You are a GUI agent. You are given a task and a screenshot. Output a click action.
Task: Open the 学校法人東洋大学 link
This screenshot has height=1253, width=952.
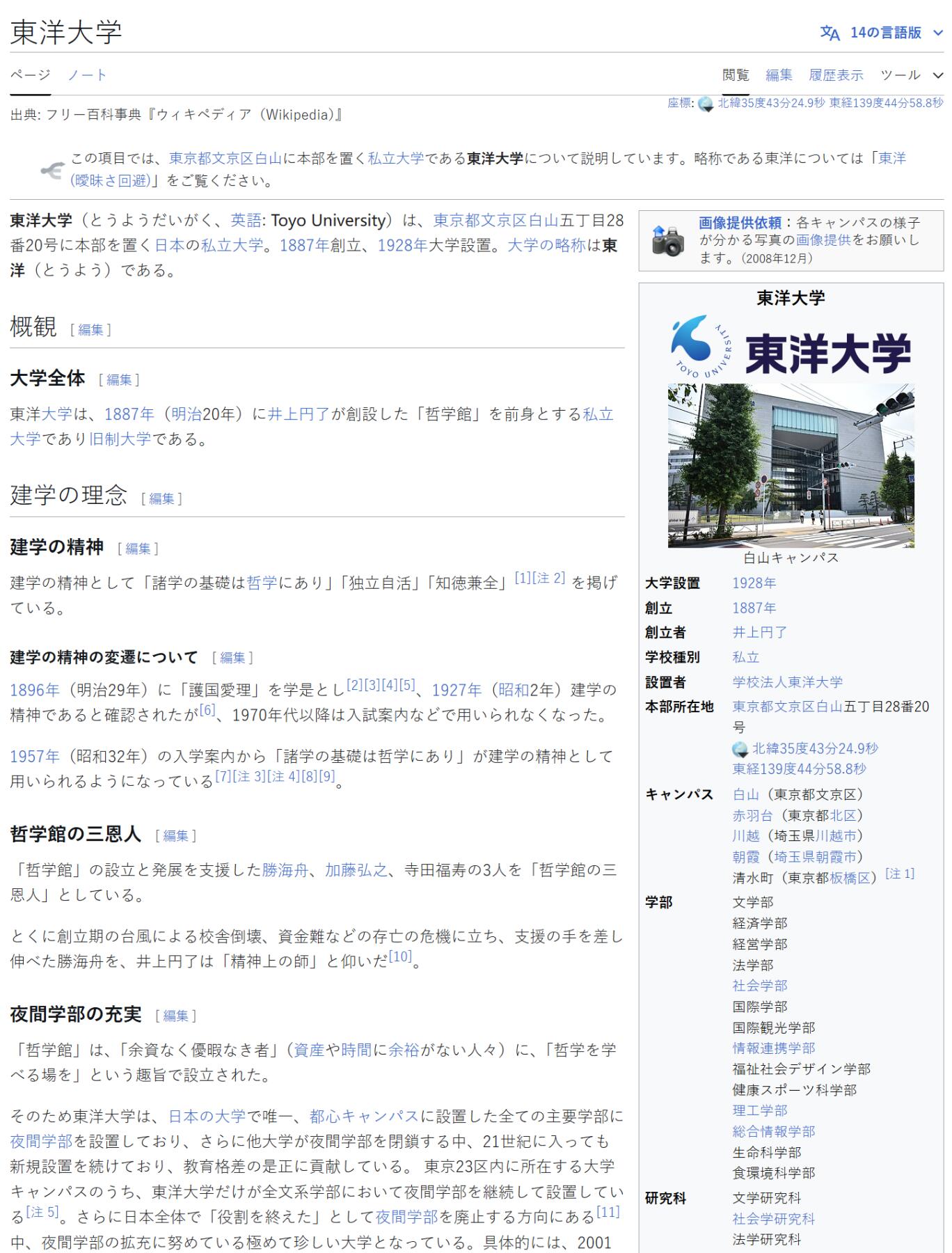787,682
